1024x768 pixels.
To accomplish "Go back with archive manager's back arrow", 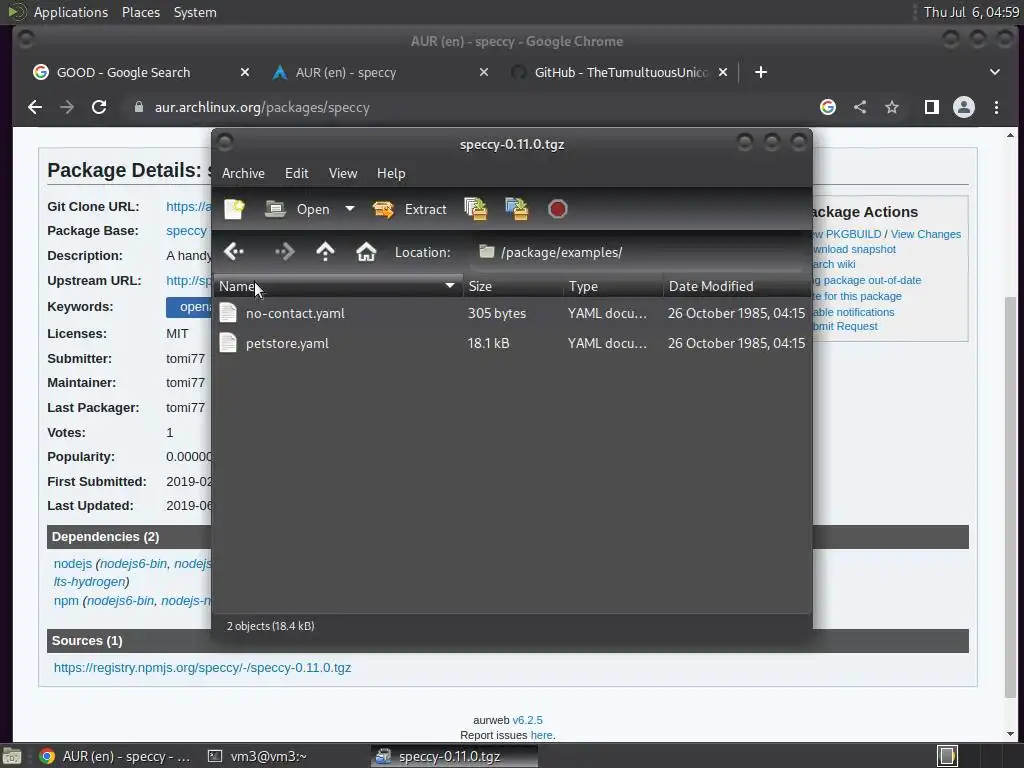I will [234, 251].
